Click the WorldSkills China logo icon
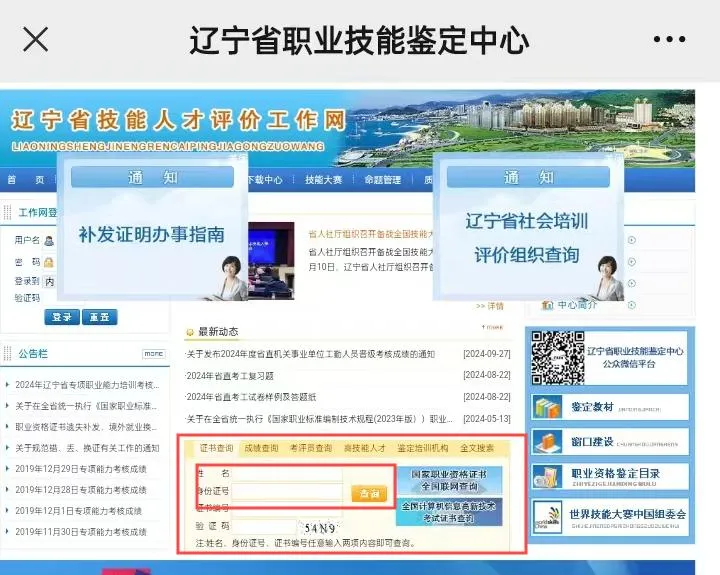The height and width of the screenshot is (575, 720). [547, 517]
